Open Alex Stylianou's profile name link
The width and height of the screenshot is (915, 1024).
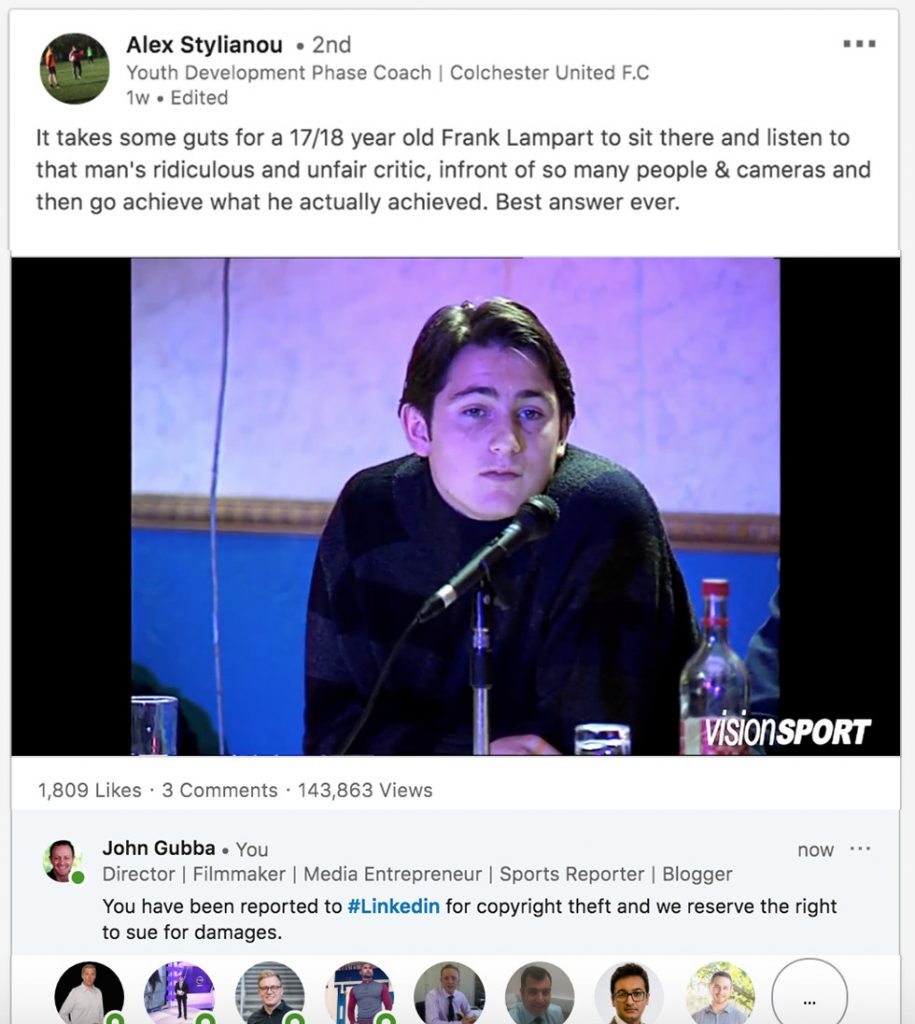click(x=204, y=44)
